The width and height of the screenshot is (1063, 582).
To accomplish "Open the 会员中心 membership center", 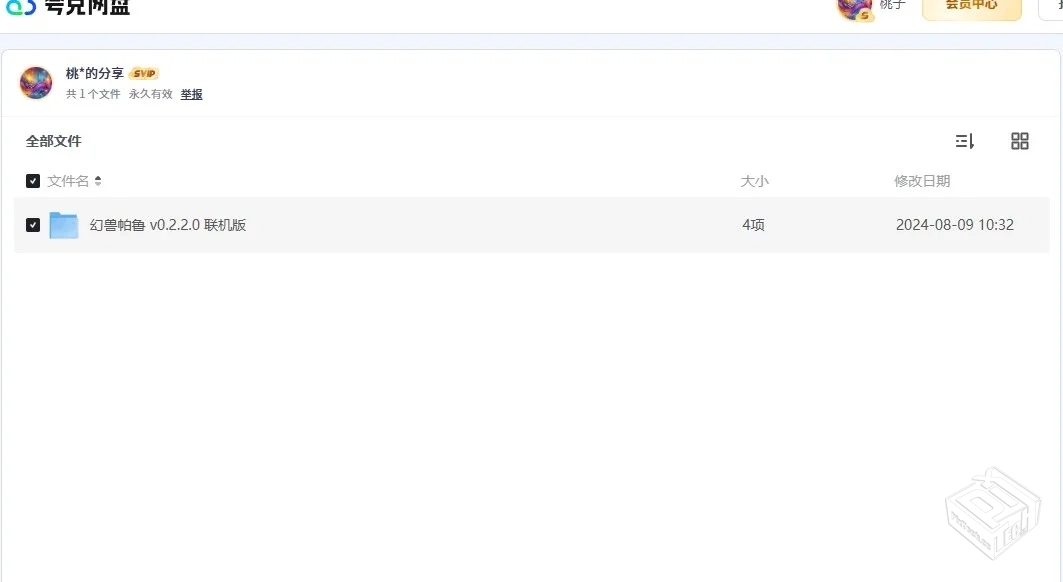I will tap(971, 7).
